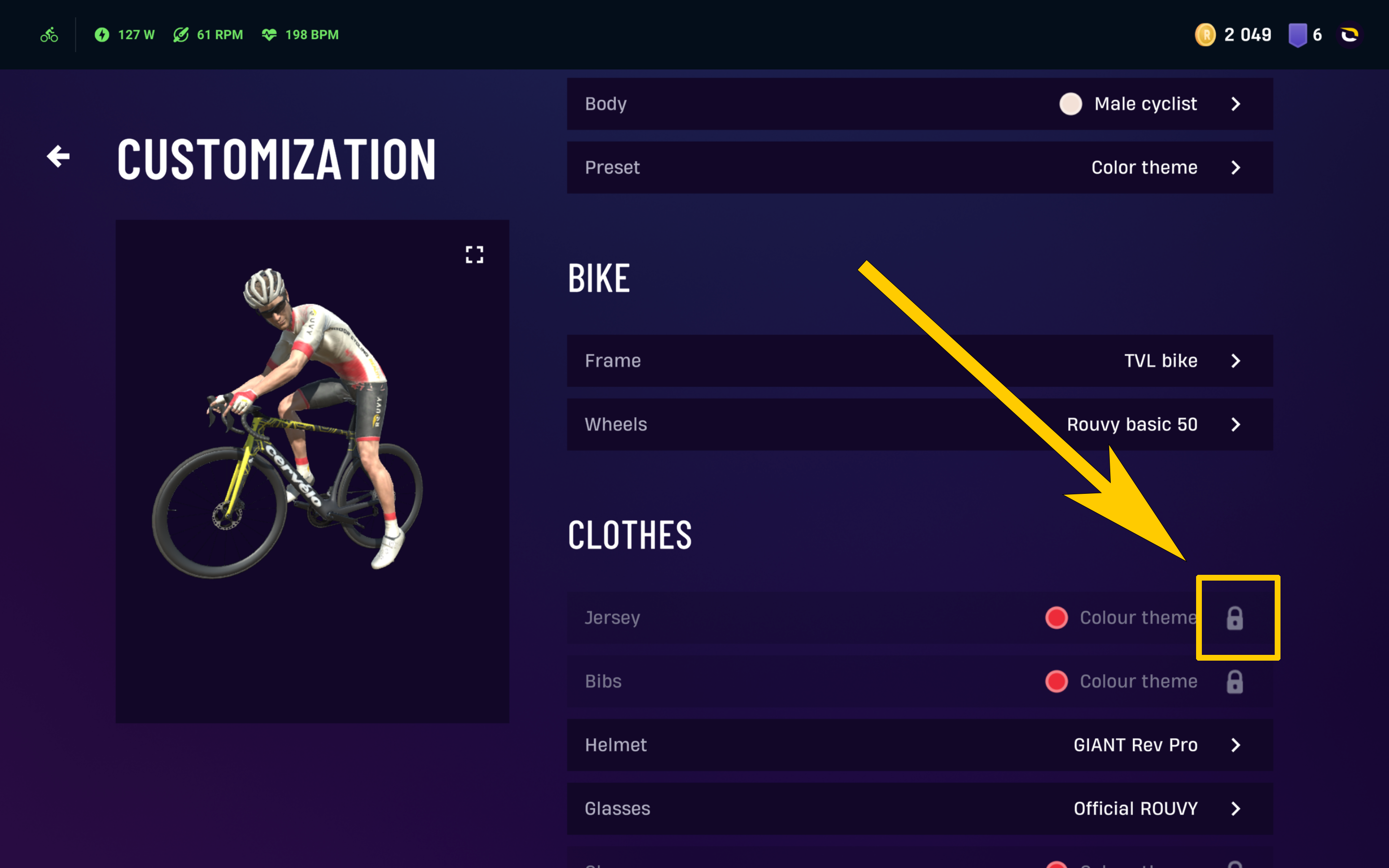1389x868 pixels.
Task: Click the gold coin balance icon
Action: click(1205, 35)
